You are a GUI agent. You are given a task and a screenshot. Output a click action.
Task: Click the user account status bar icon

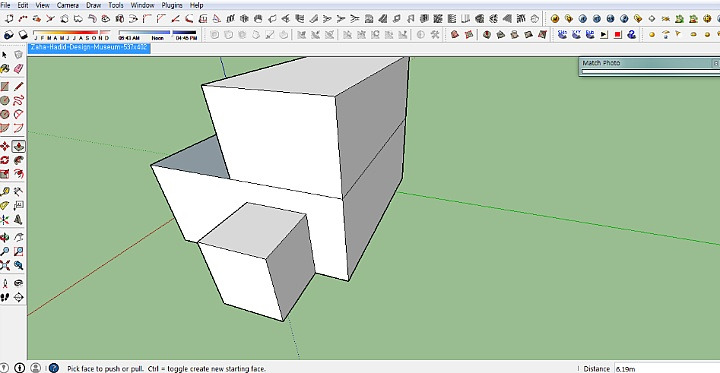(x=35, y=368)
